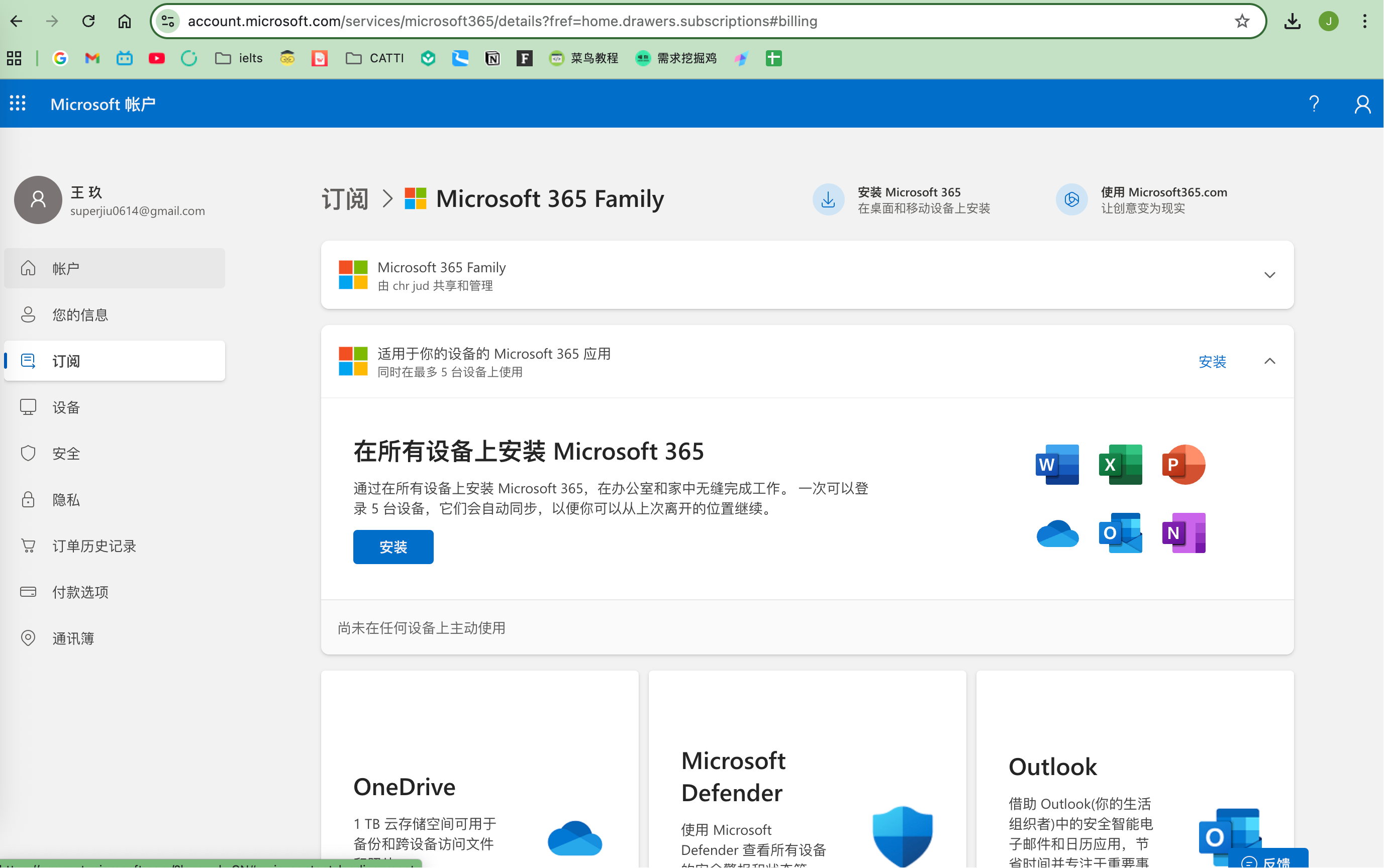Go back with the browser back arrow
This screenshot has height=868, width=1384.
click(x=16, y=21)
